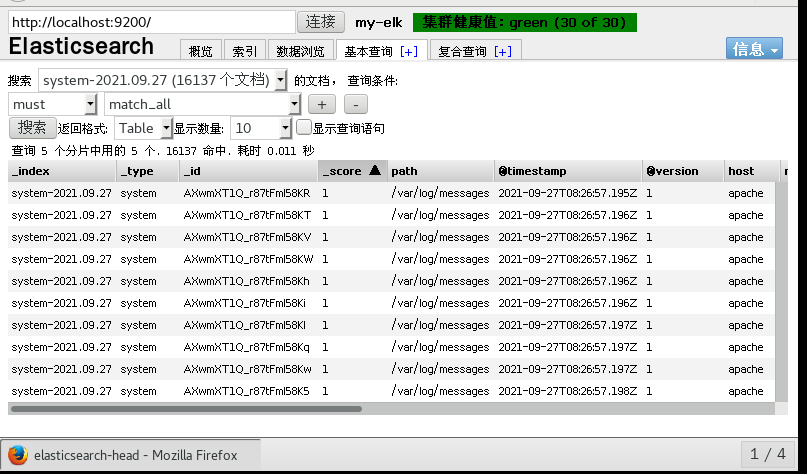Viewport: 807px width, 474px height.
Task: Sort by the host column header
Action: tap(751, 171)
